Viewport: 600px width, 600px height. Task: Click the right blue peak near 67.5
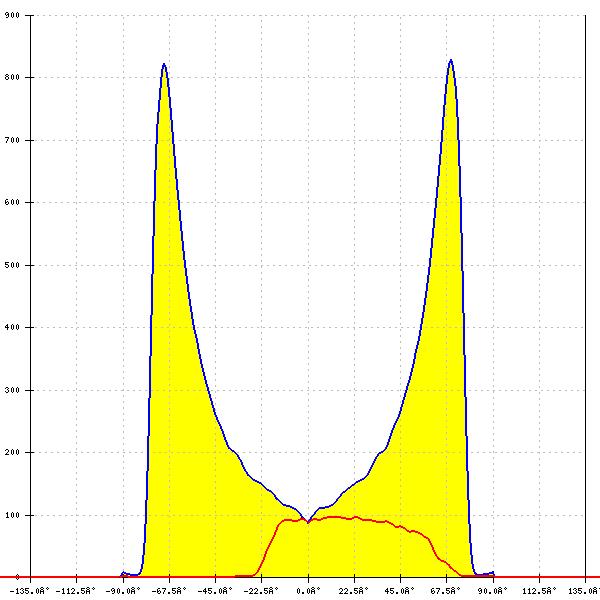tap(451, 60)
